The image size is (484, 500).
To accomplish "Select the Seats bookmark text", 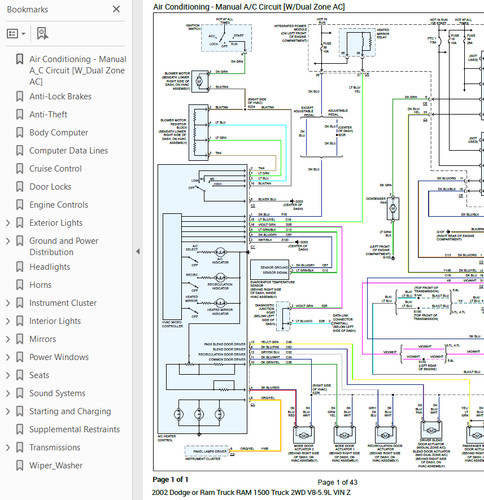I will click(x=39, y=375).
